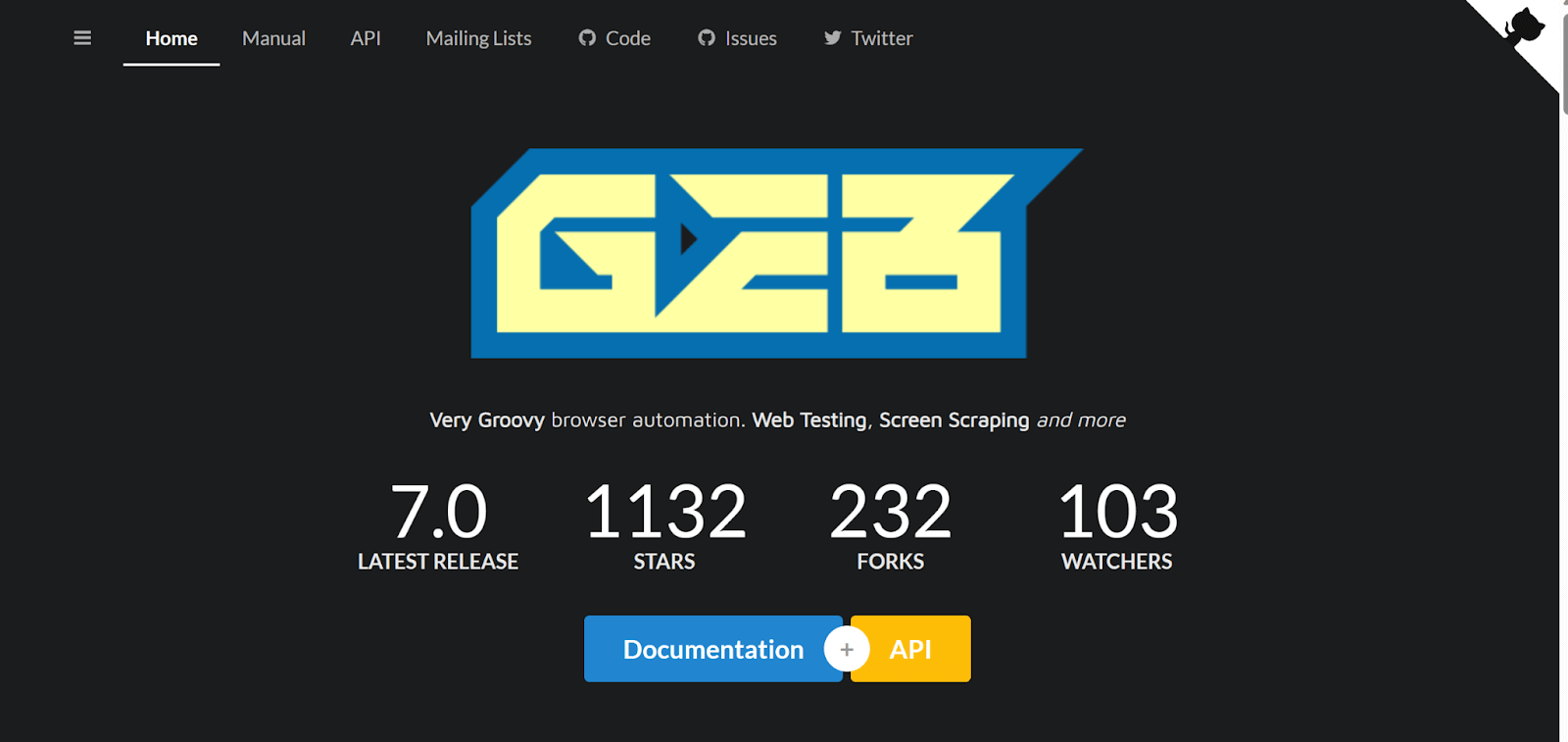1568x742 pixels.
Task: Click the WATCHERS label
Action: [1117, 562]
